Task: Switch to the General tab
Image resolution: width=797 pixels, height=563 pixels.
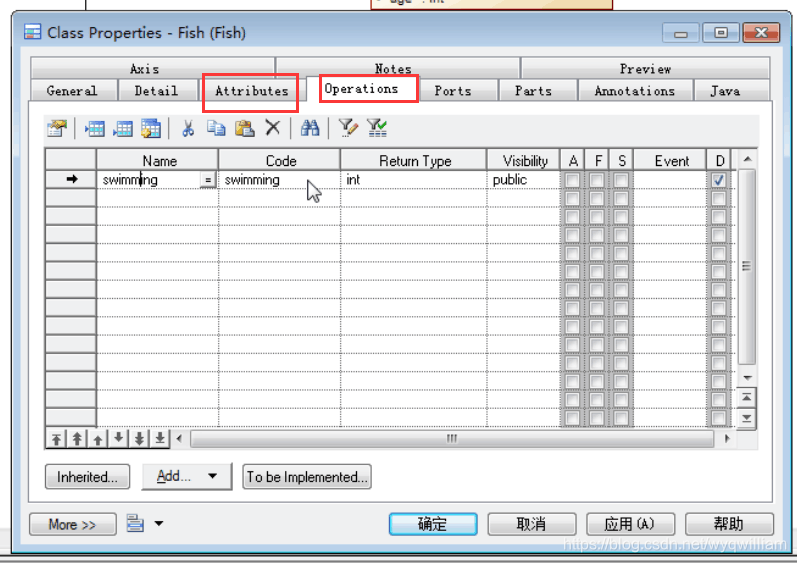Action: coord(72,91)
